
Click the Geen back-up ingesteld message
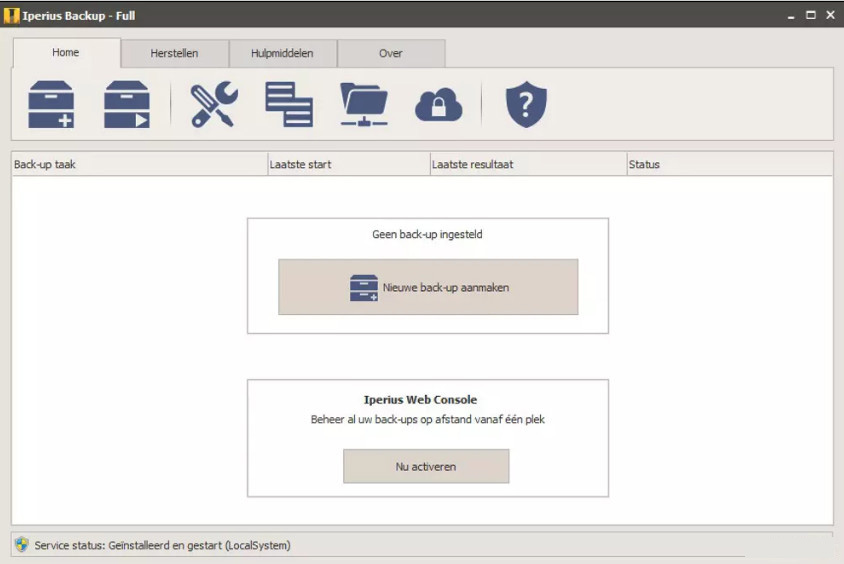tap(427, 234)
